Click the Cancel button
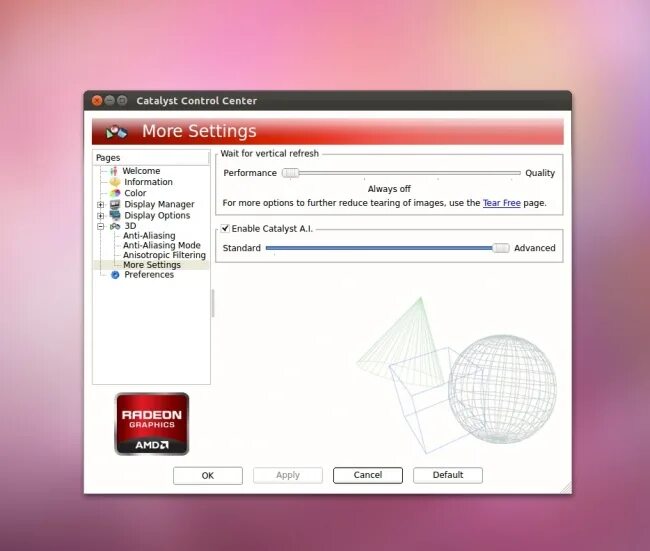650x551 pixels. [368, 476]
